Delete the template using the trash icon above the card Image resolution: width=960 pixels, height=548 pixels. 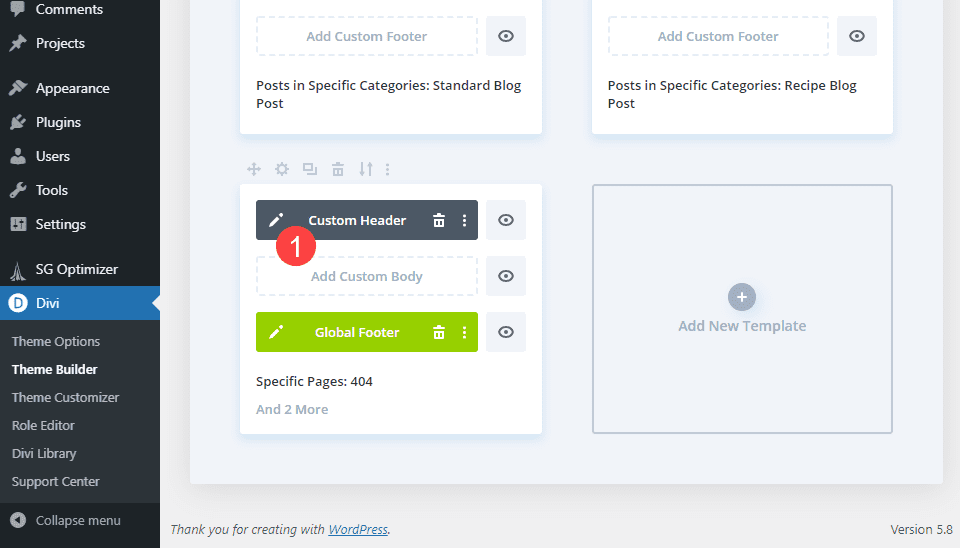[x=338, y=169]
